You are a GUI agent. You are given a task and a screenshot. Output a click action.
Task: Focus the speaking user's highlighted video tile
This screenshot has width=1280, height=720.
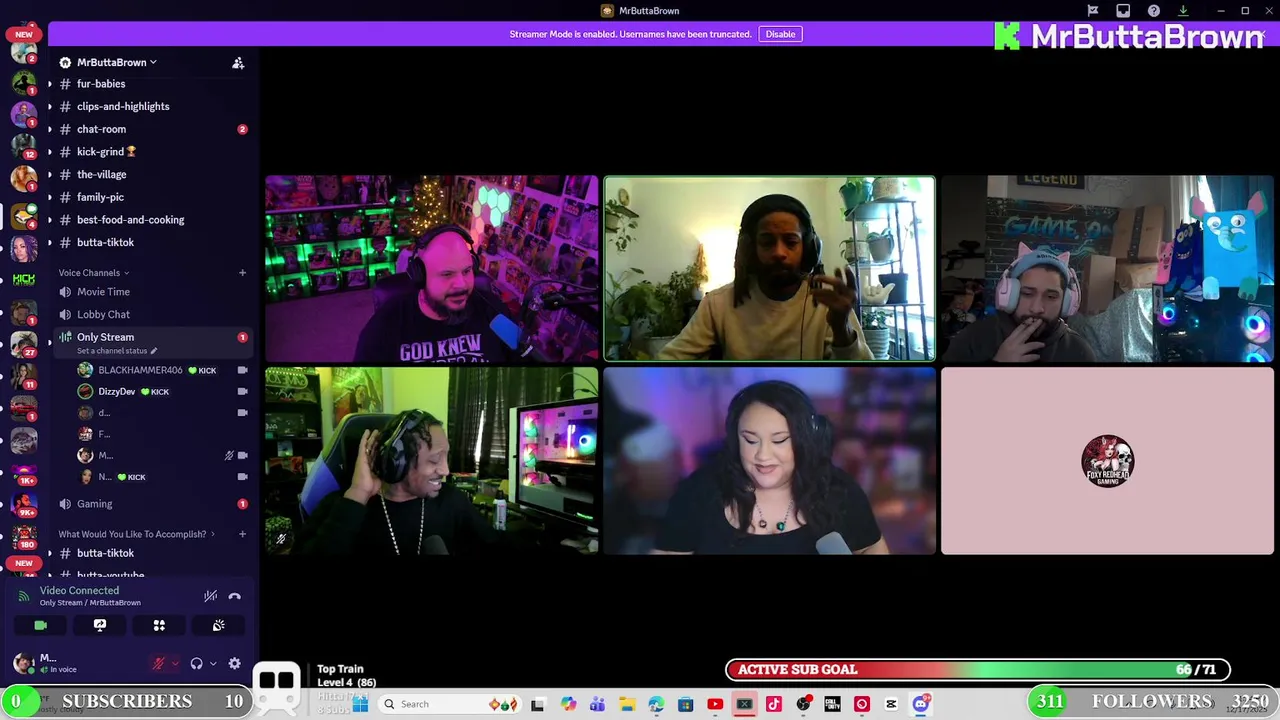point(770,268)
